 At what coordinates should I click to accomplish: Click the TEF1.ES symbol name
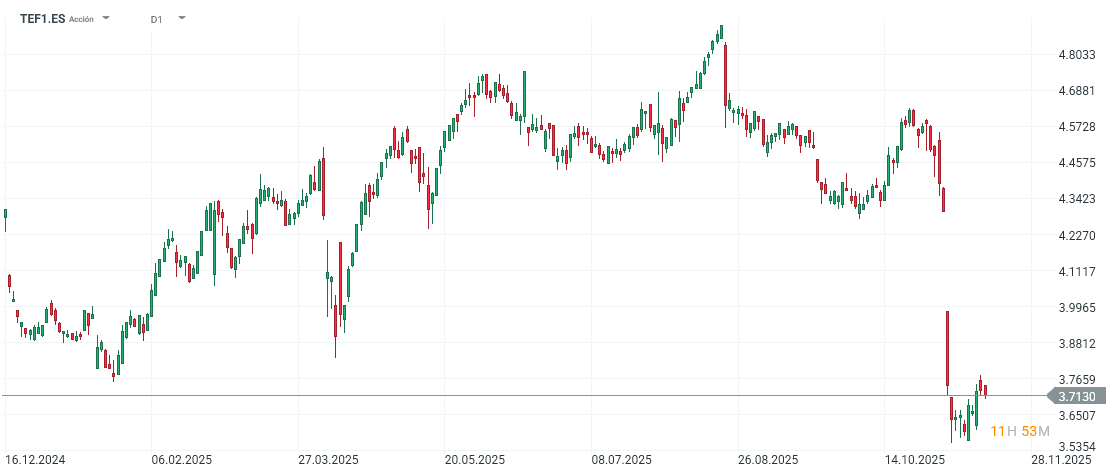(41, 19)
